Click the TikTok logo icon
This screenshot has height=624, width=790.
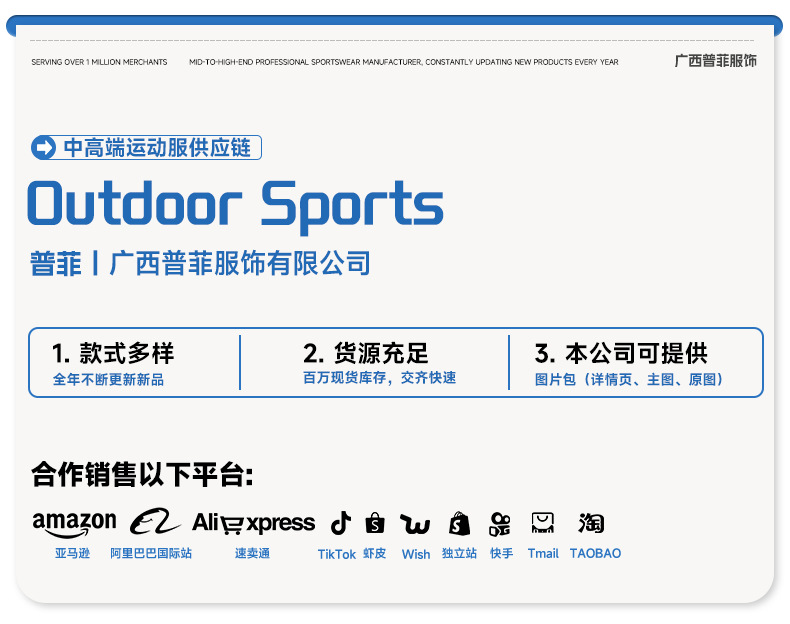[x=341, y=523]
